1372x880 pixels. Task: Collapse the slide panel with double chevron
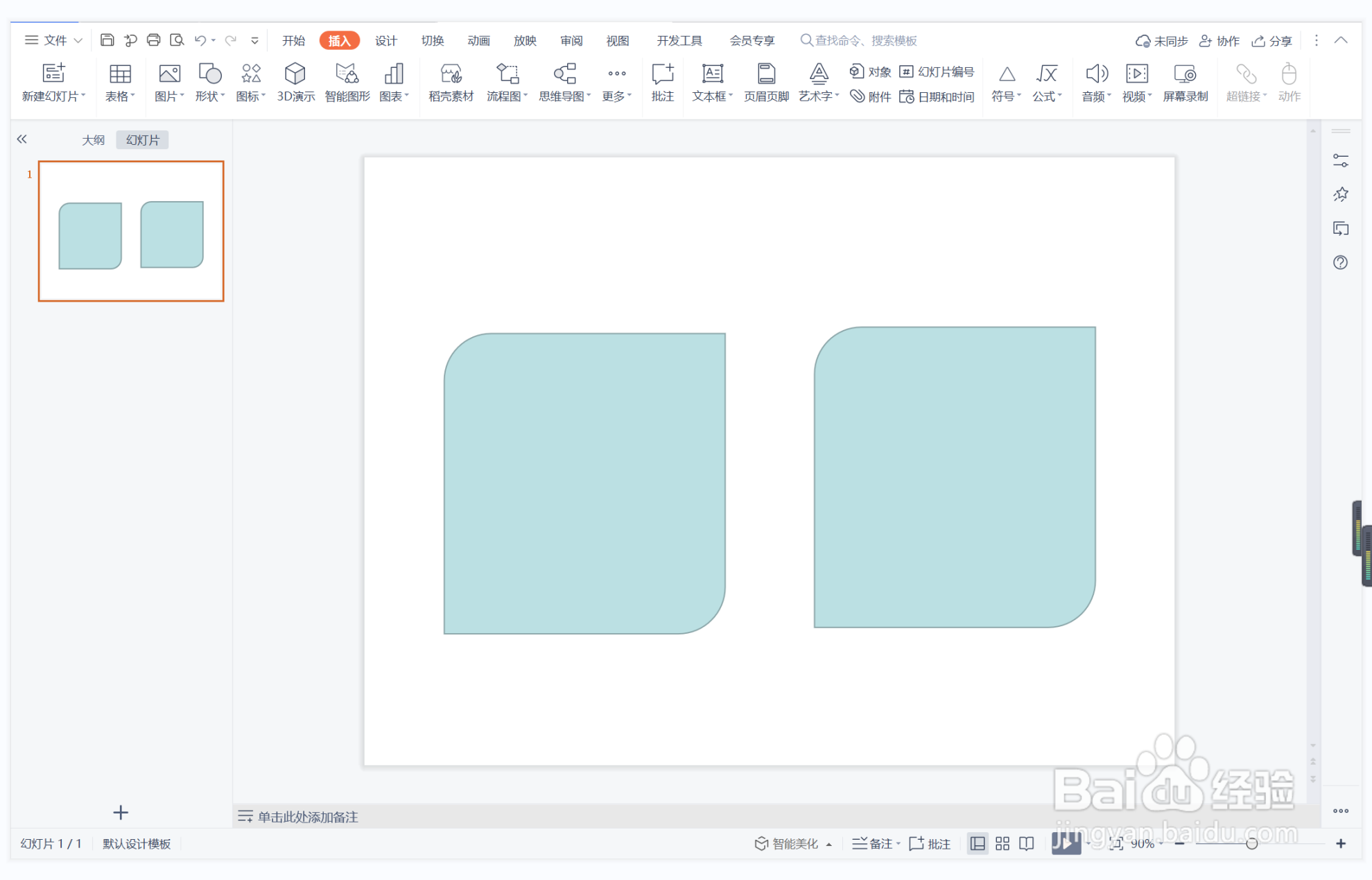tap(22, 139)
